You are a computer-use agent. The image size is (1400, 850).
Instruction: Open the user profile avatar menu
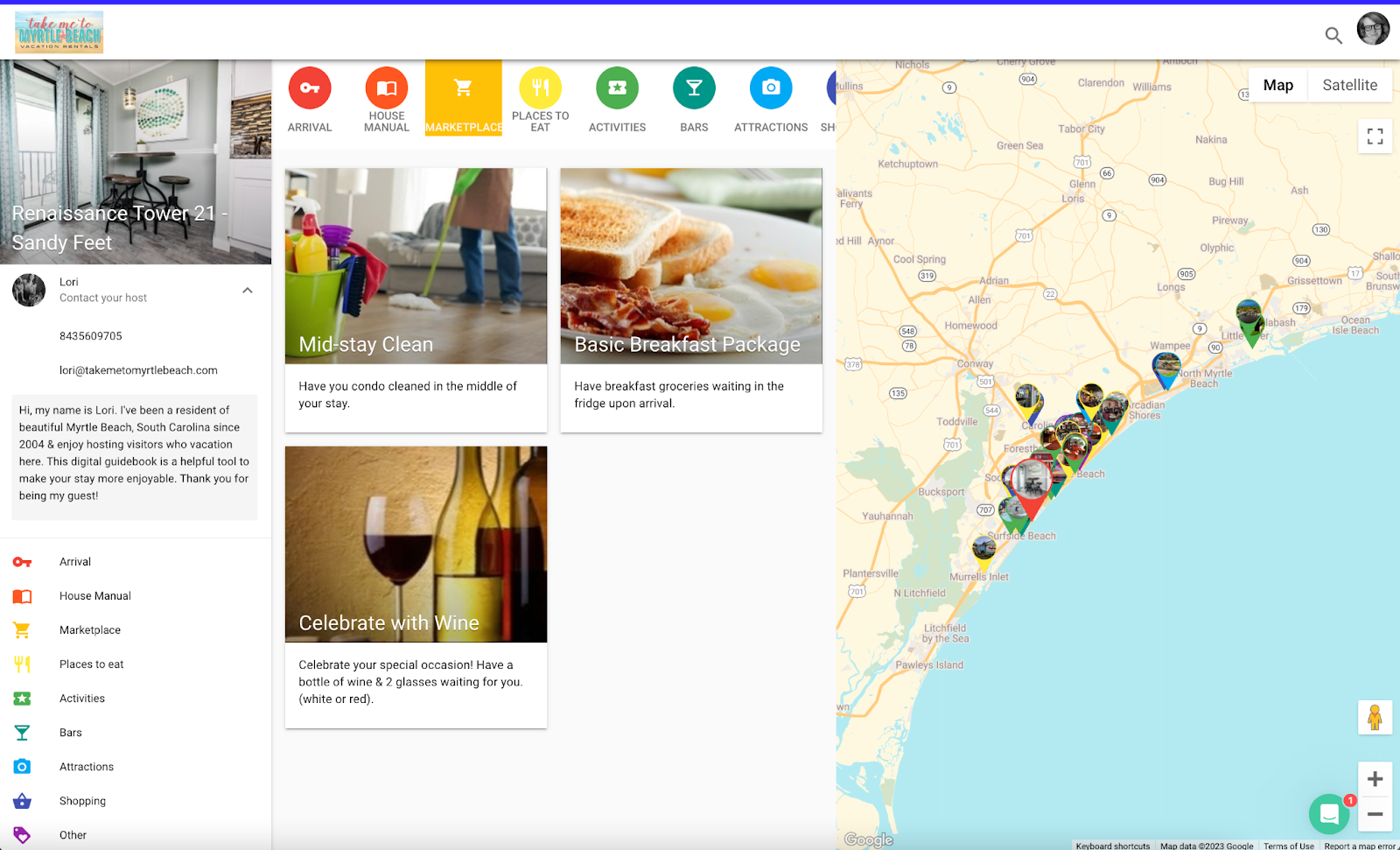pyautogui.click(x=1373, y=29)
